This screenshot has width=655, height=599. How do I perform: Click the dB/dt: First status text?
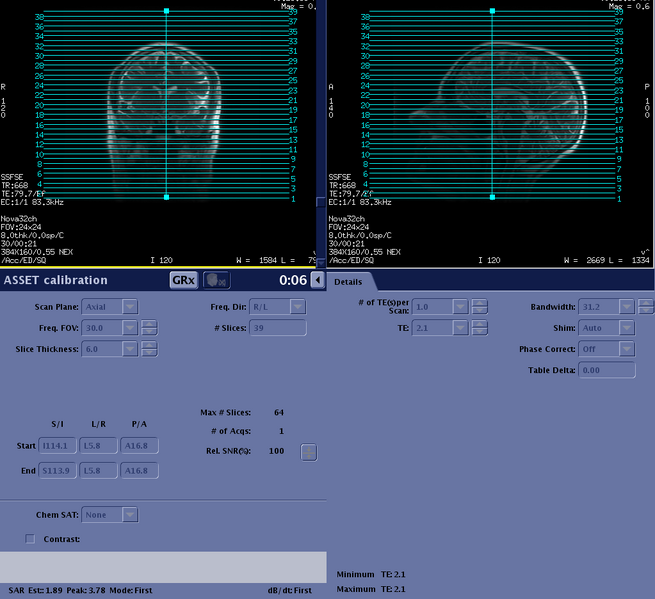pos(289,590)
